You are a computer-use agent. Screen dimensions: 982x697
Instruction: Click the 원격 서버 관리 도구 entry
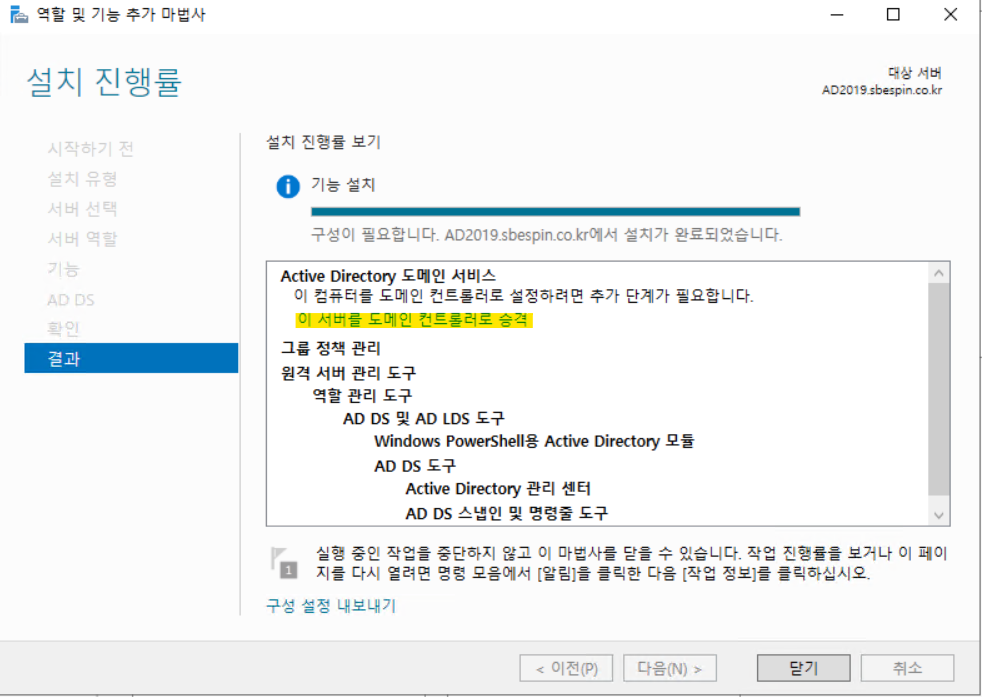tap(348, 373)
